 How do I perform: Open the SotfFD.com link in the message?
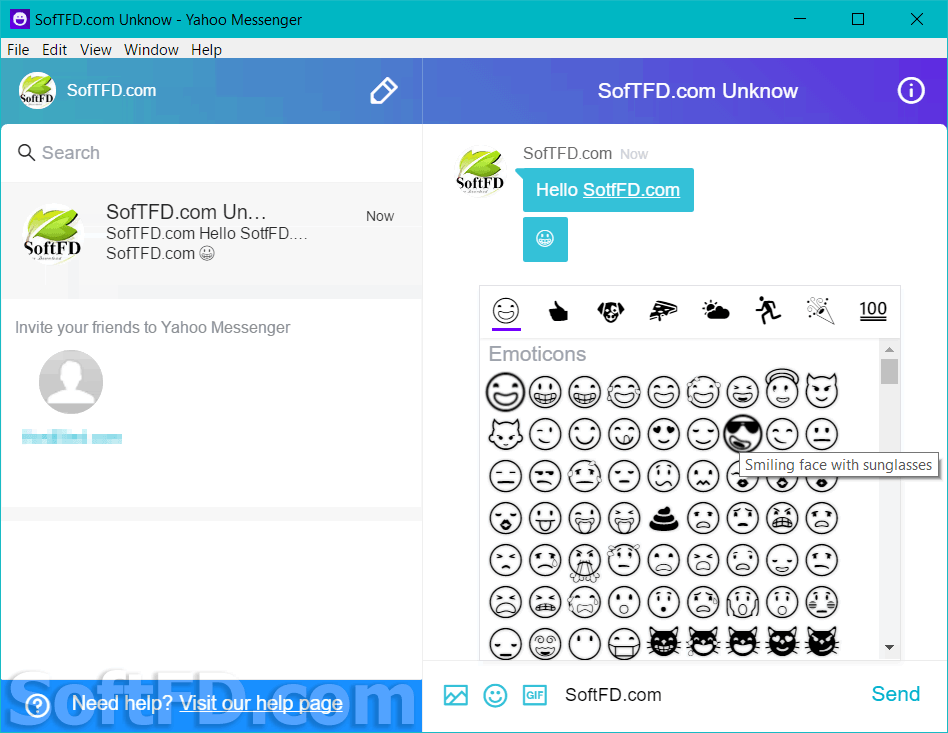[631, 190]
